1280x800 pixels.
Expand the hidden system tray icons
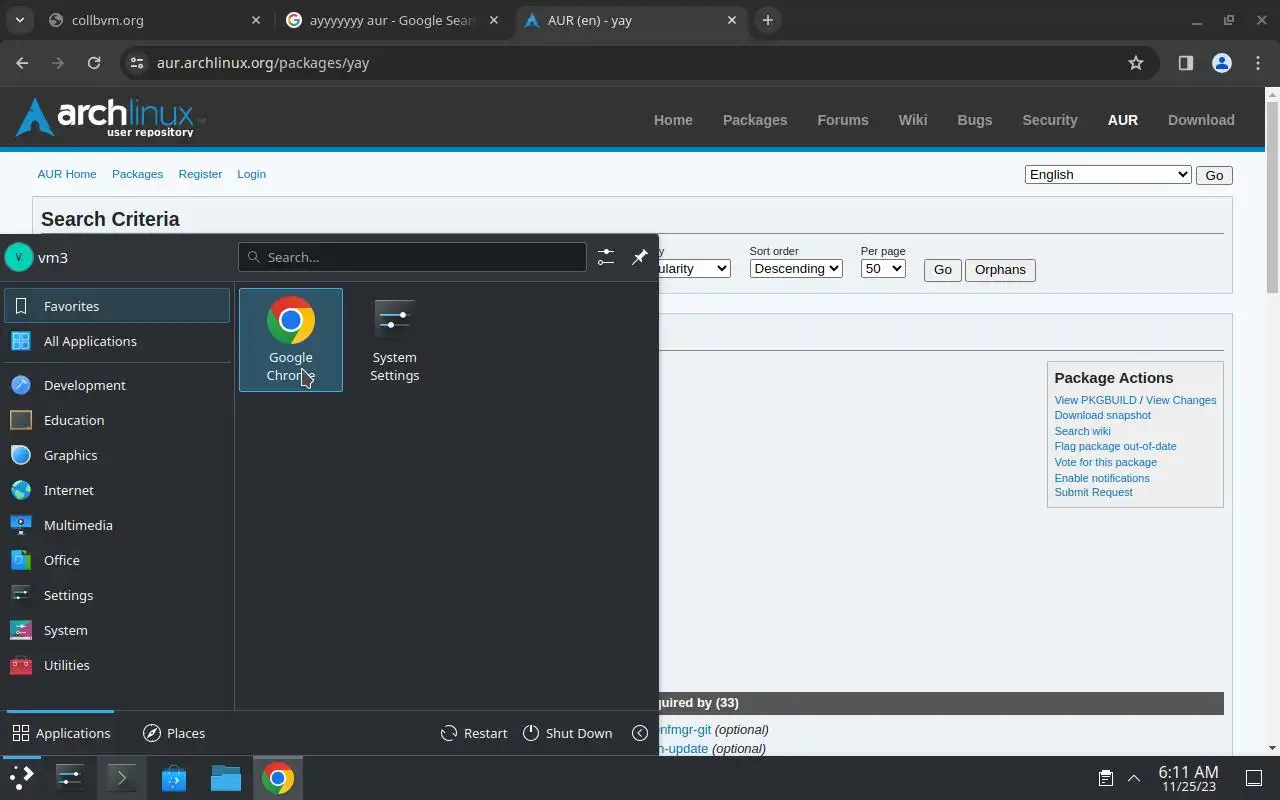pyautogui.click(x=1134, y=778)
